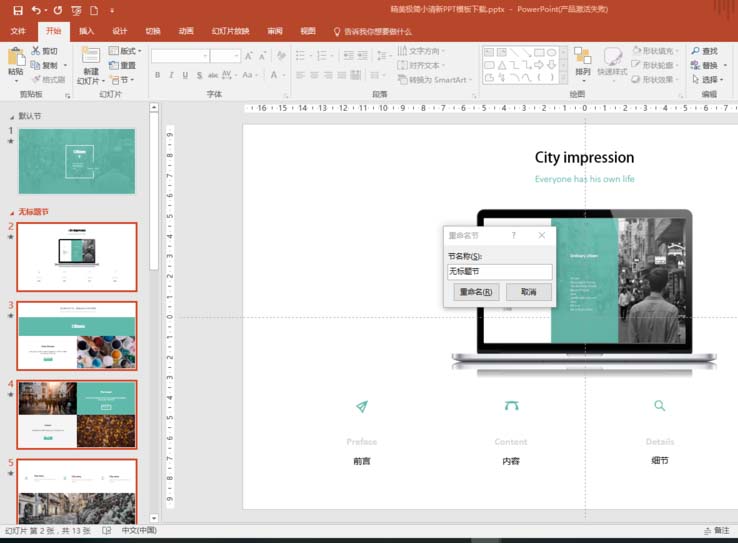Click the Save icon in quick access toolbar

(x=17, y=11)
